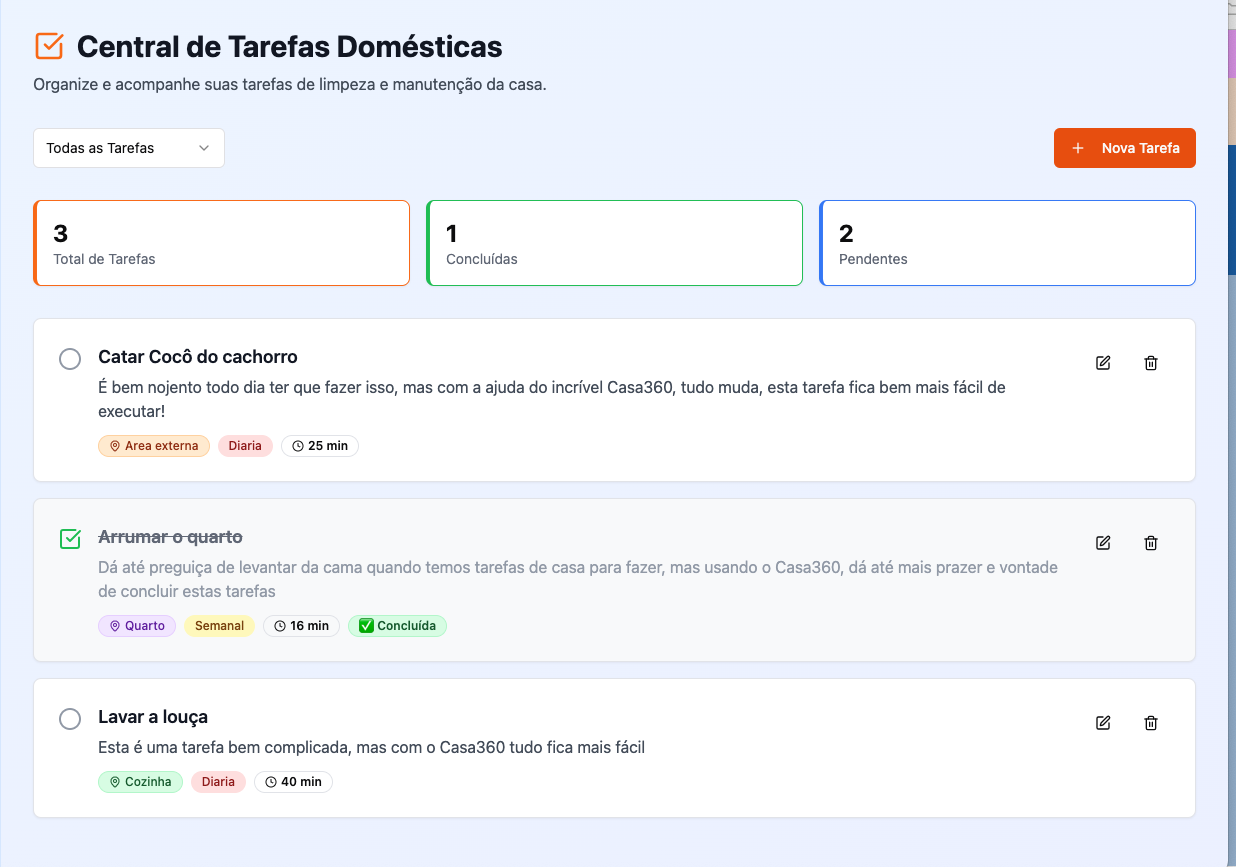Select the 'Pendentes' summary card
This screenshot has width=1236, height=867.
[x=1007, y=243]
